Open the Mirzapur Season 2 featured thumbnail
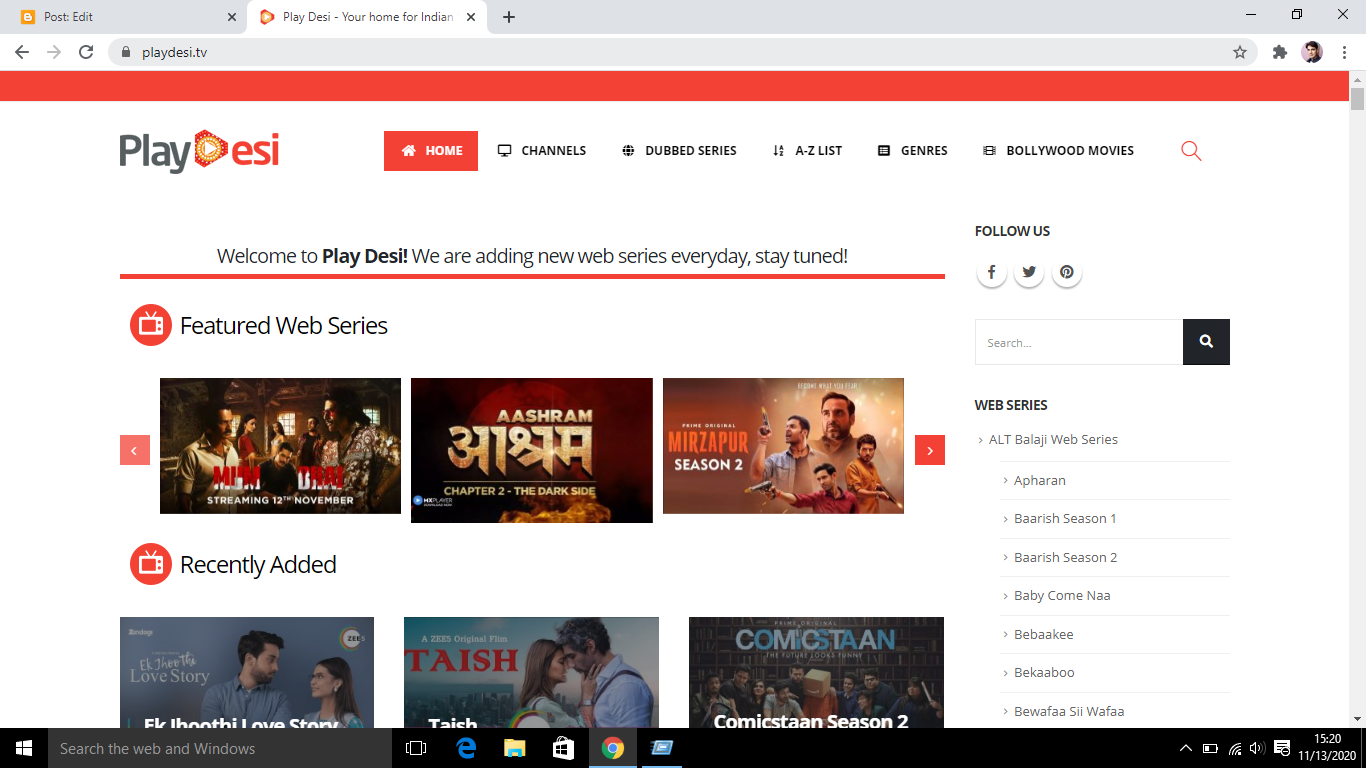 pyautogui.click(x=783, y=446)
